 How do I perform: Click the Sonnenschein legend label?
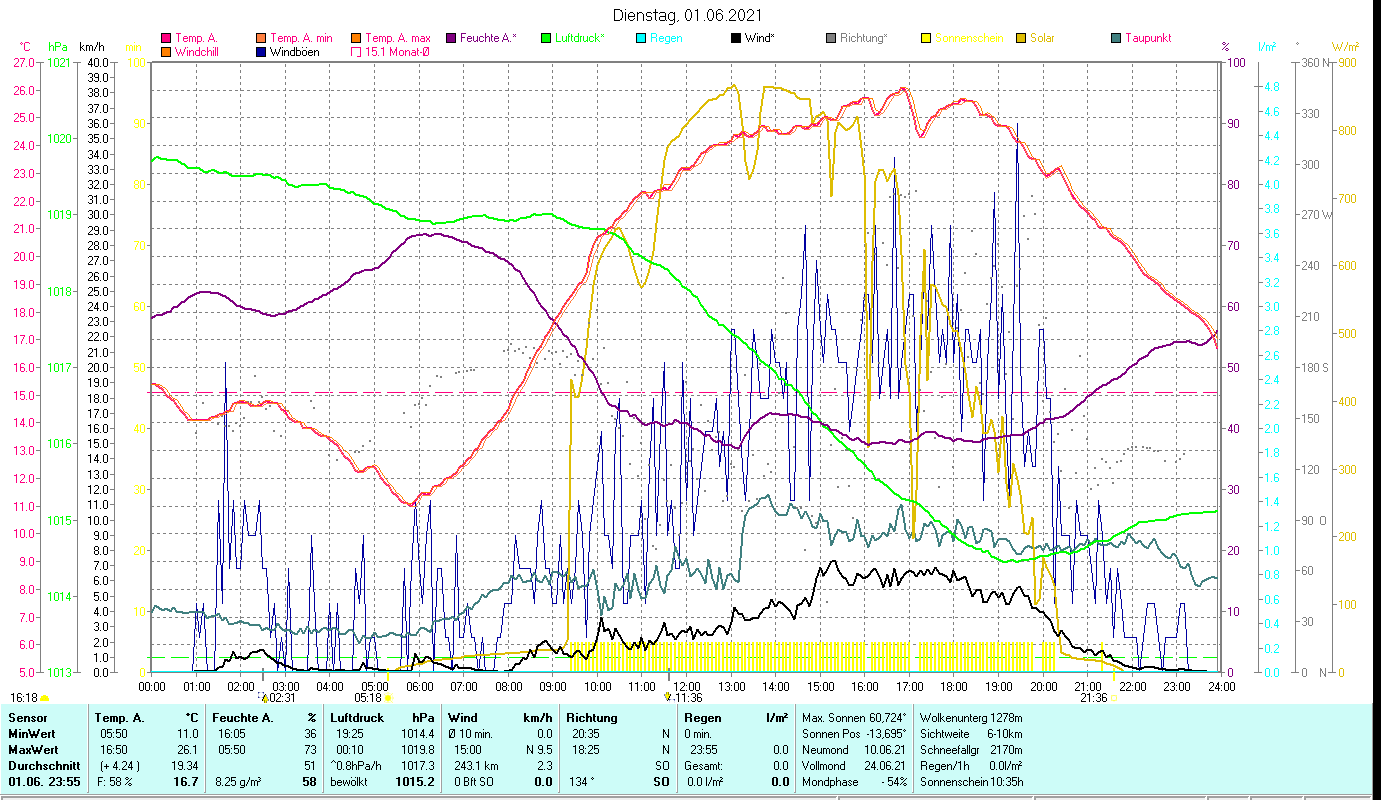(968, 38)
